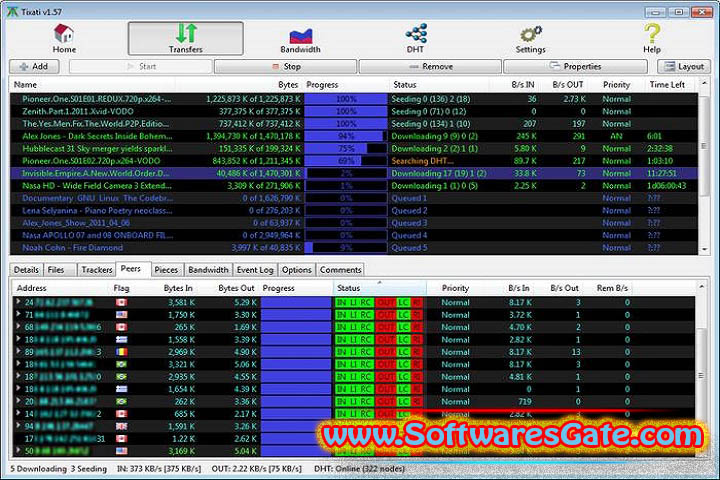Click the DHT Online status bar entry

pos(359,469)
